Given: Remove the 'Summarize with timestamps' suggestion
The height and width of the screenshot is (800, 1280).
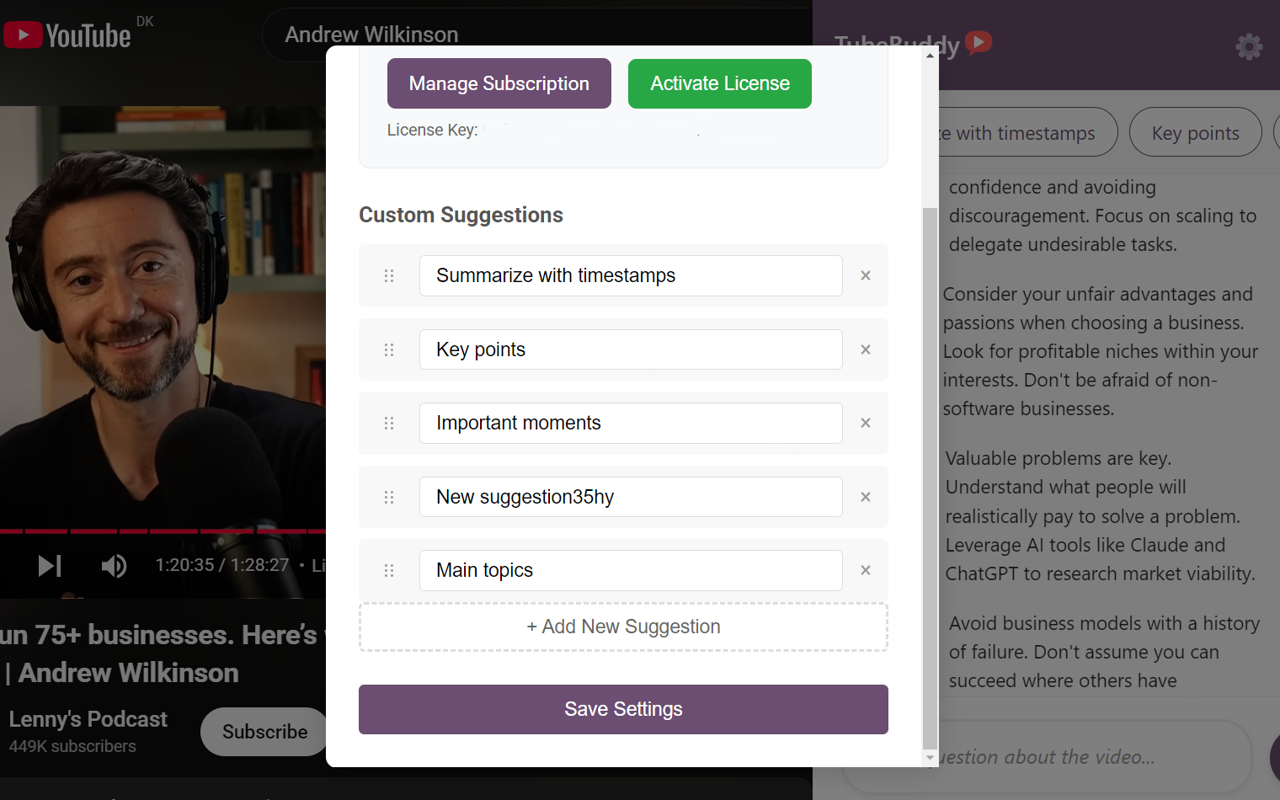Looking at the screenshot, I should pyautogui.click(x=866, y=276).
